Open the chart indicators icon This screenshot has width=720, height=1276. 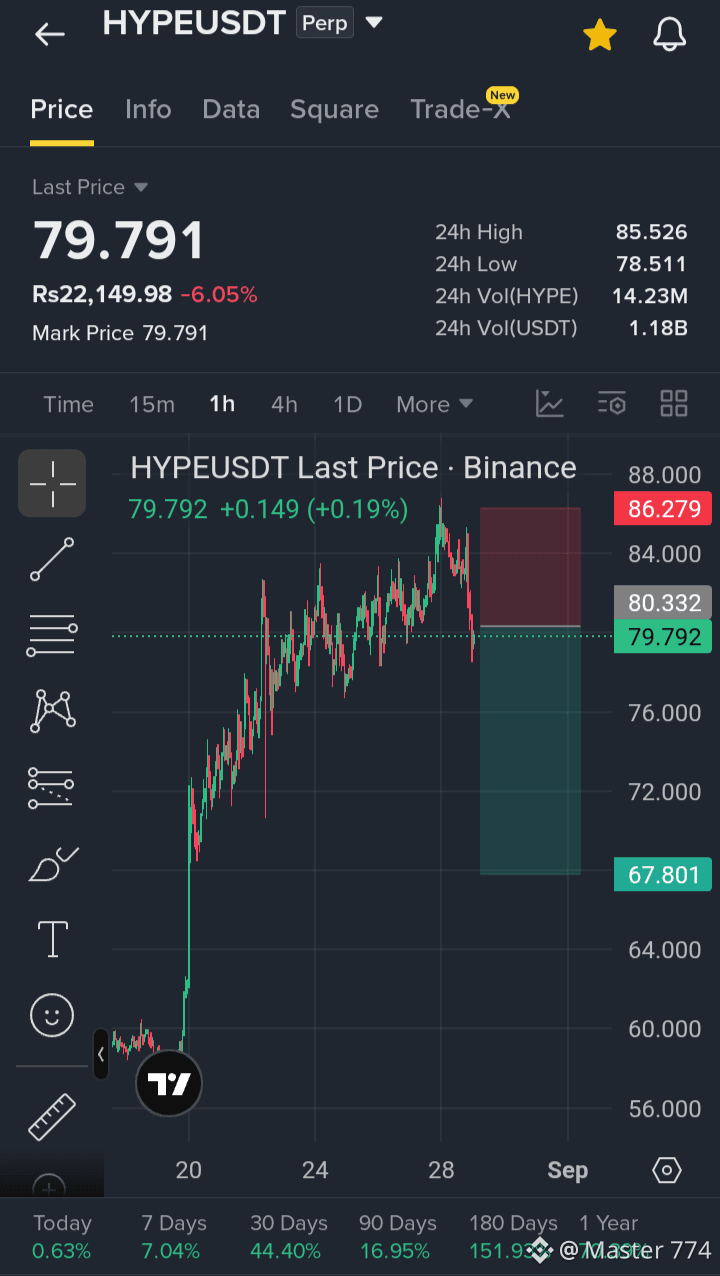[x=550, y=404]
